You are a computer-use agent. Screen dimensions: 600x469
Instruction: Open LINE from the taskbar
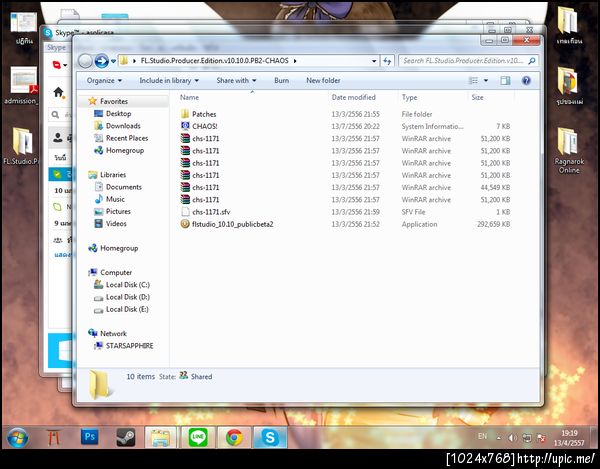click(x=198, y=437)
